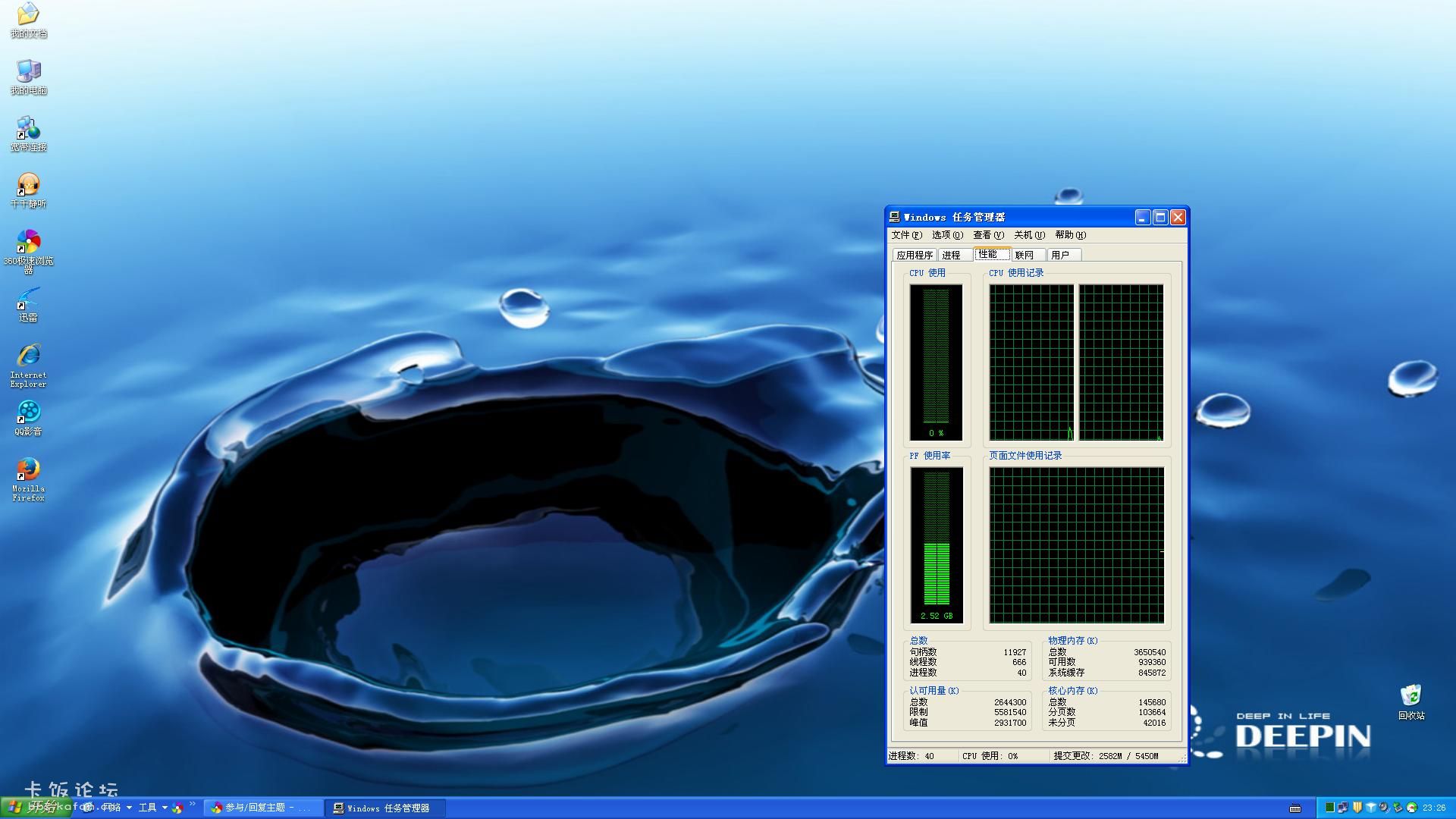Image resolution: width=1456 pixels, height=819 pixels.
Task: Click the left CPU 使用记录 graph
Action: click(x=1031, y=362)
